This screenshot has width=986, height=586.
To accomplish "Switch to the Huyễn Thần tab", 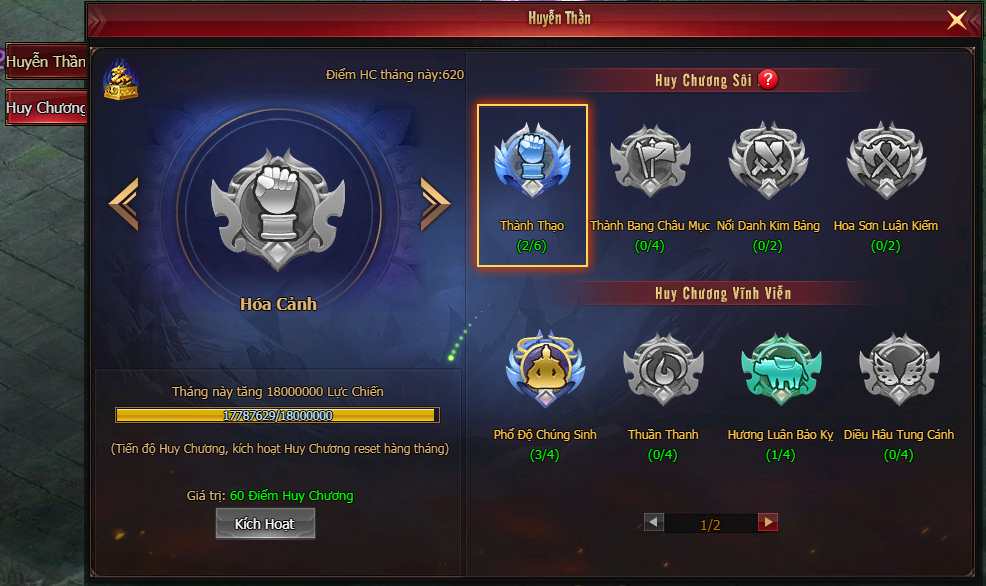I will (x=46, y=62).
